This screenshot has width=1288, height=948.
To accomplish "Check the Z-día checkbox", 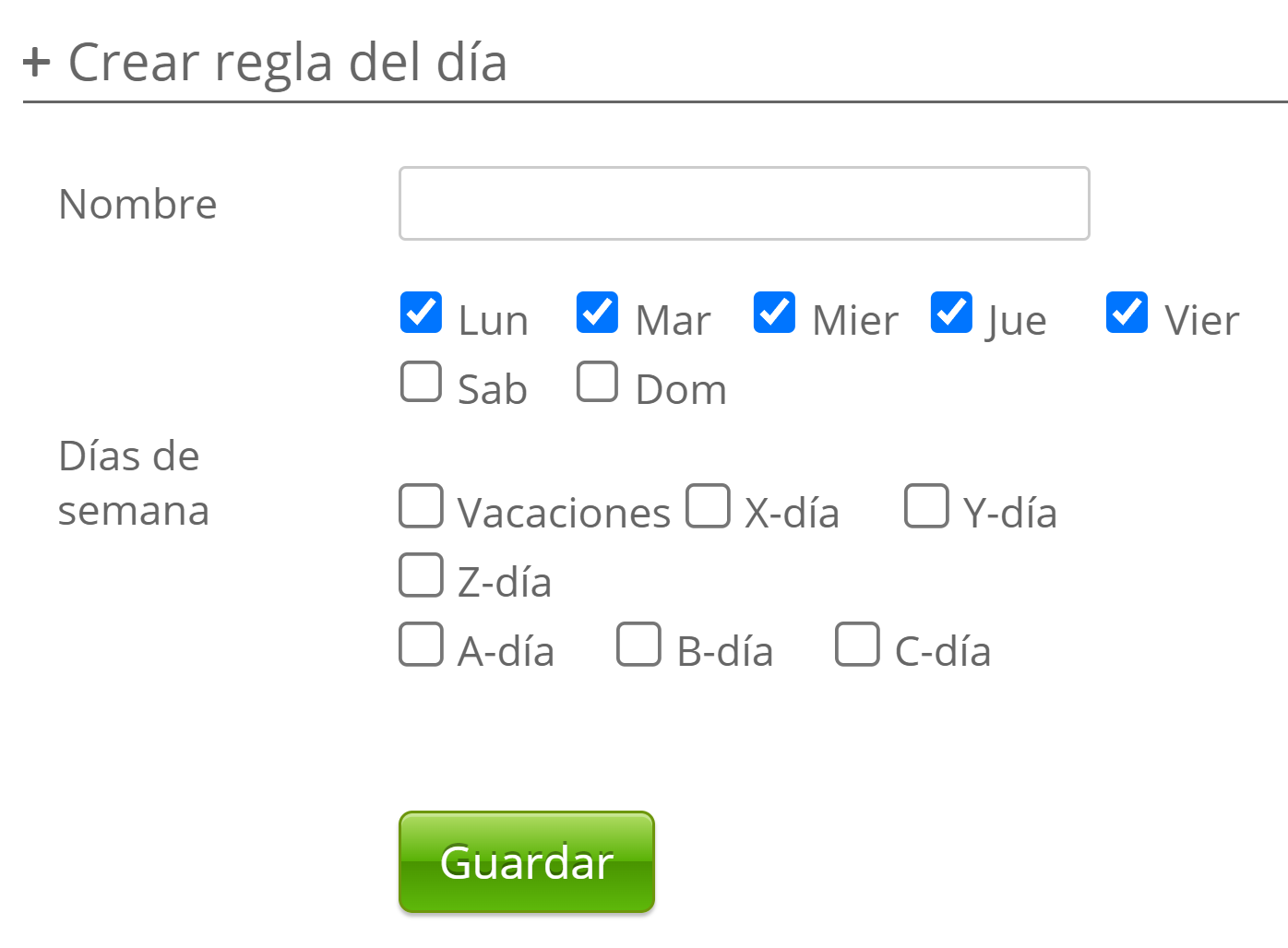I will pyautogui.click(x=421, y=575).
